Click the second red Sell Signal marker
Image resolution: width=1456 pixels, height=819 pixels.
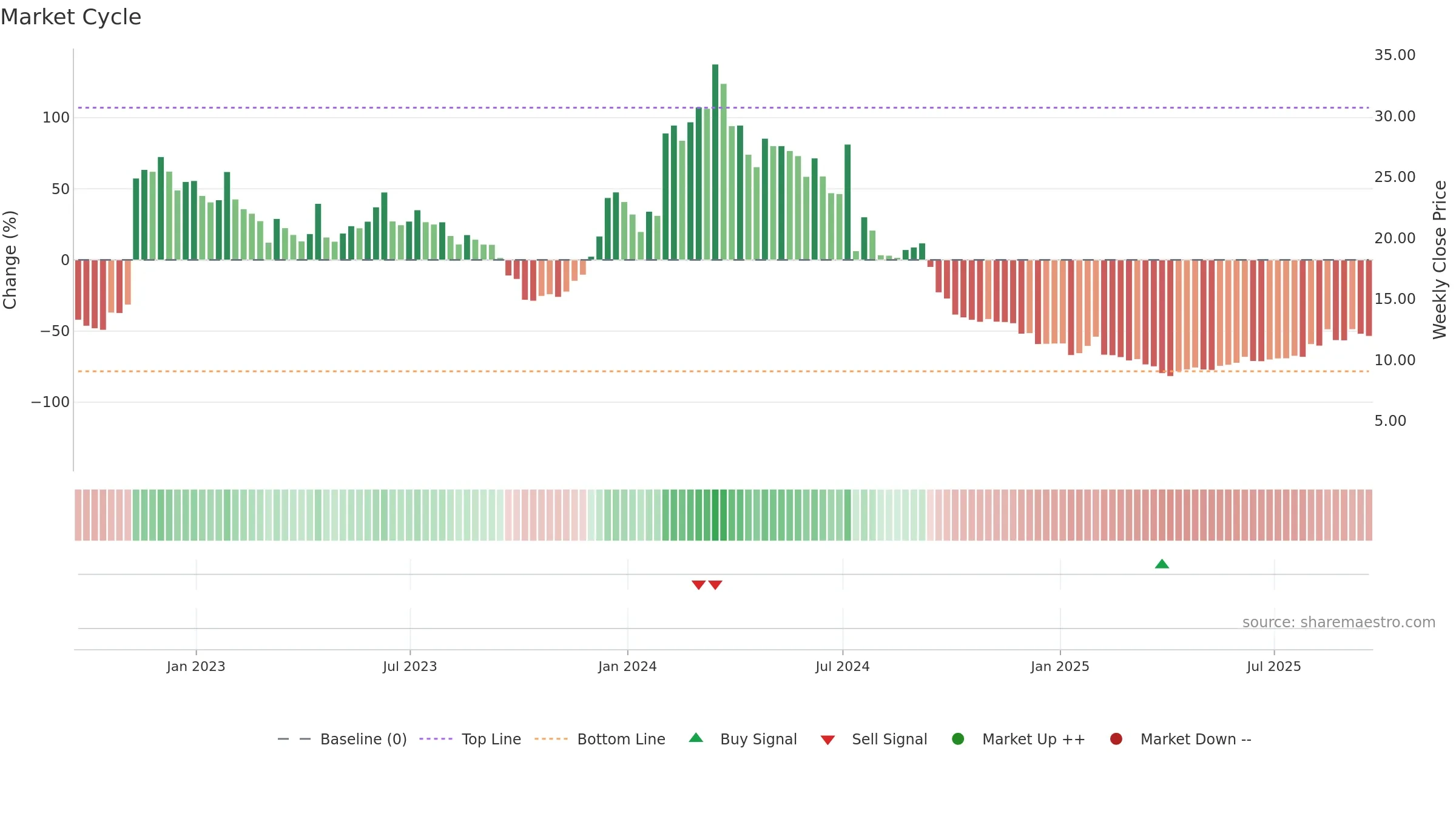(715, 585)
